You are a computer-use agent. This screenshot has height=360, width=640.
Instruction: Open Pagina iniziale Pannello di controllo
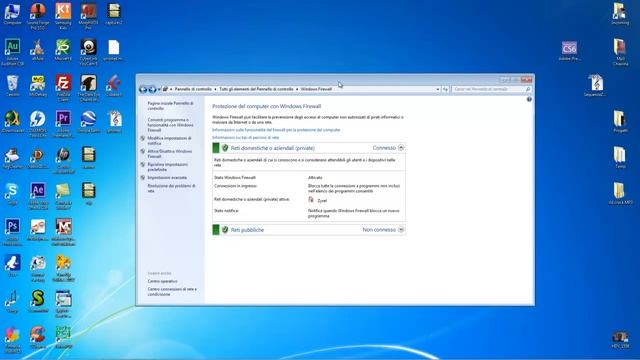[x=171, y=106]
